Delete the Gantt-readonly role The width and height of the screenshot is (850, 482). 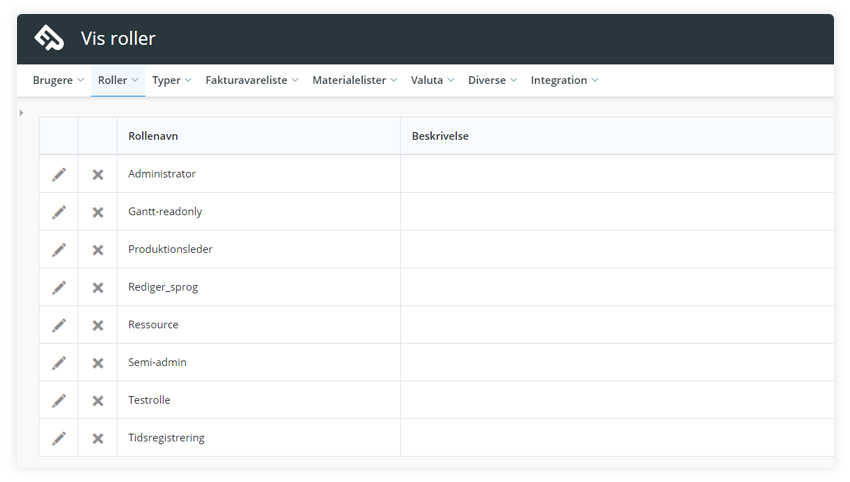tap(98, 212)
